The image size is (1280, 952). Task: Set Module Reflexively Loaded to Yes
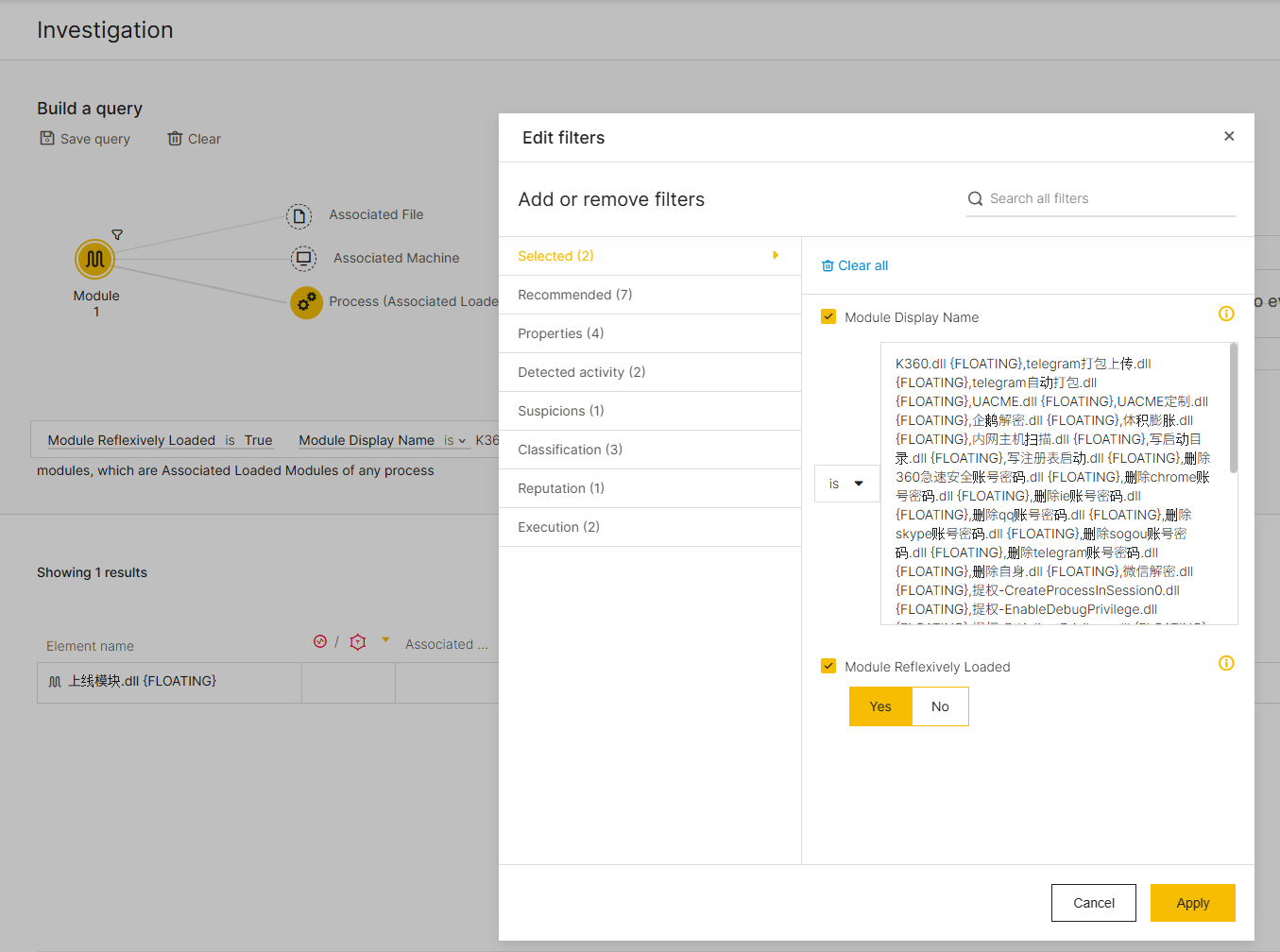tap(880, 706)
